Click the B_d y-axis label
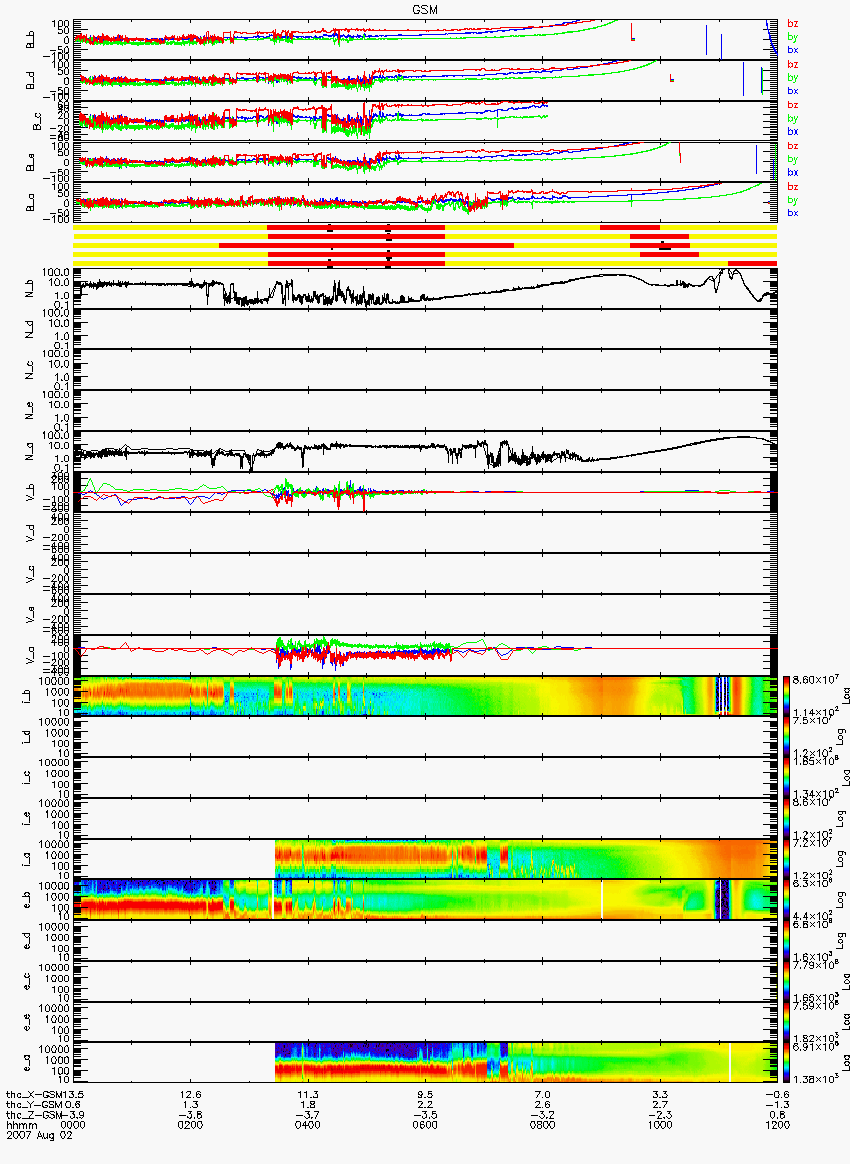The image size is (850, 1164). point(30,80)
